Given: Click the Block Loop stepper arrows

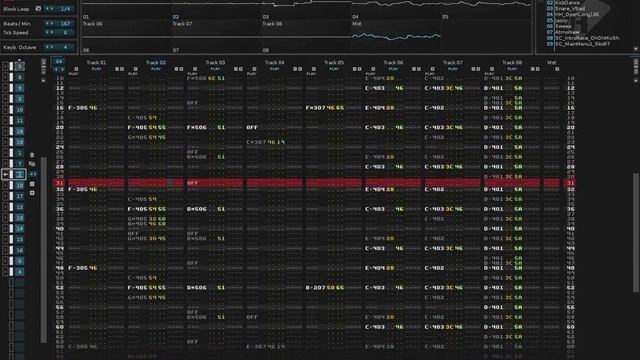Looking at the screenshot, I should (x=50, y=9).
